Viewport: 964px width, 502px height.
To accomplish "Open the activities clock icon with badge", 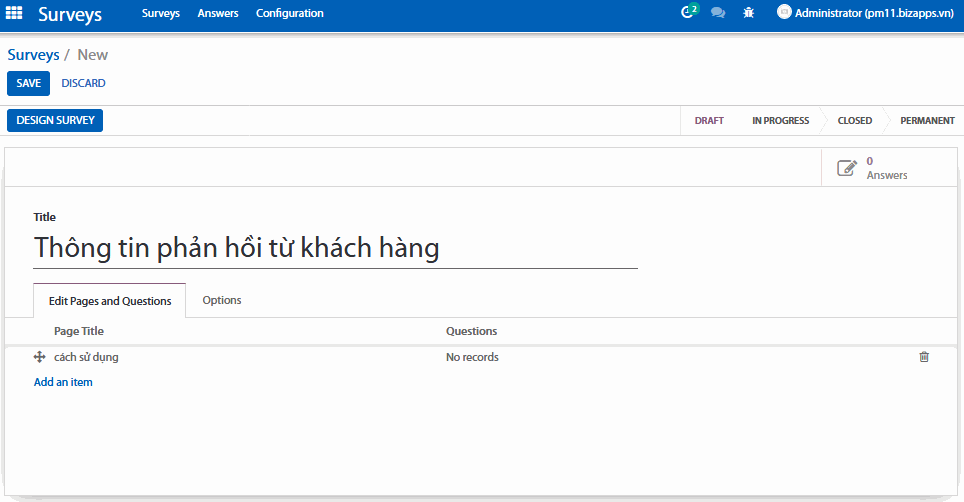I will 687,13.
